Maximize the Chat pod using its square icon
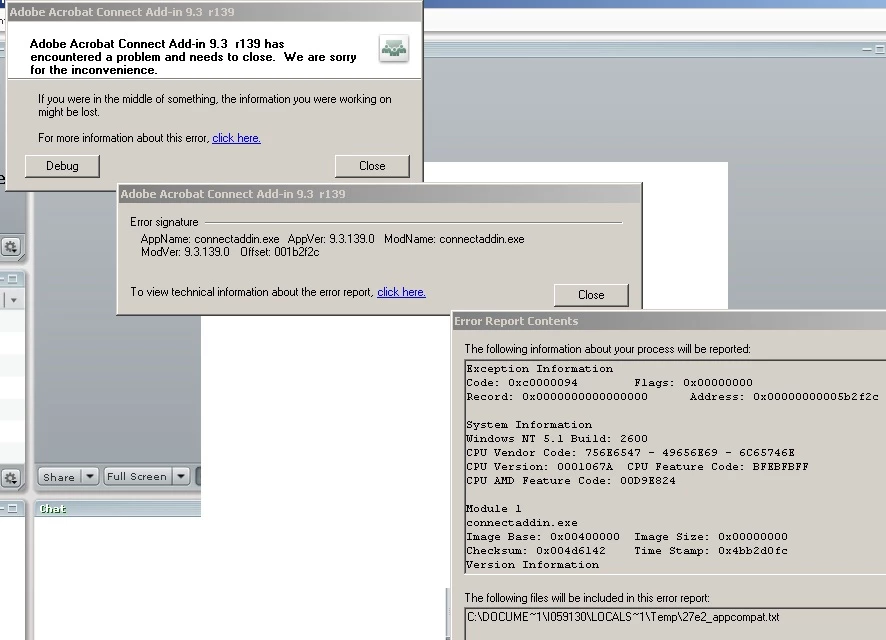 tap(12, 508)
